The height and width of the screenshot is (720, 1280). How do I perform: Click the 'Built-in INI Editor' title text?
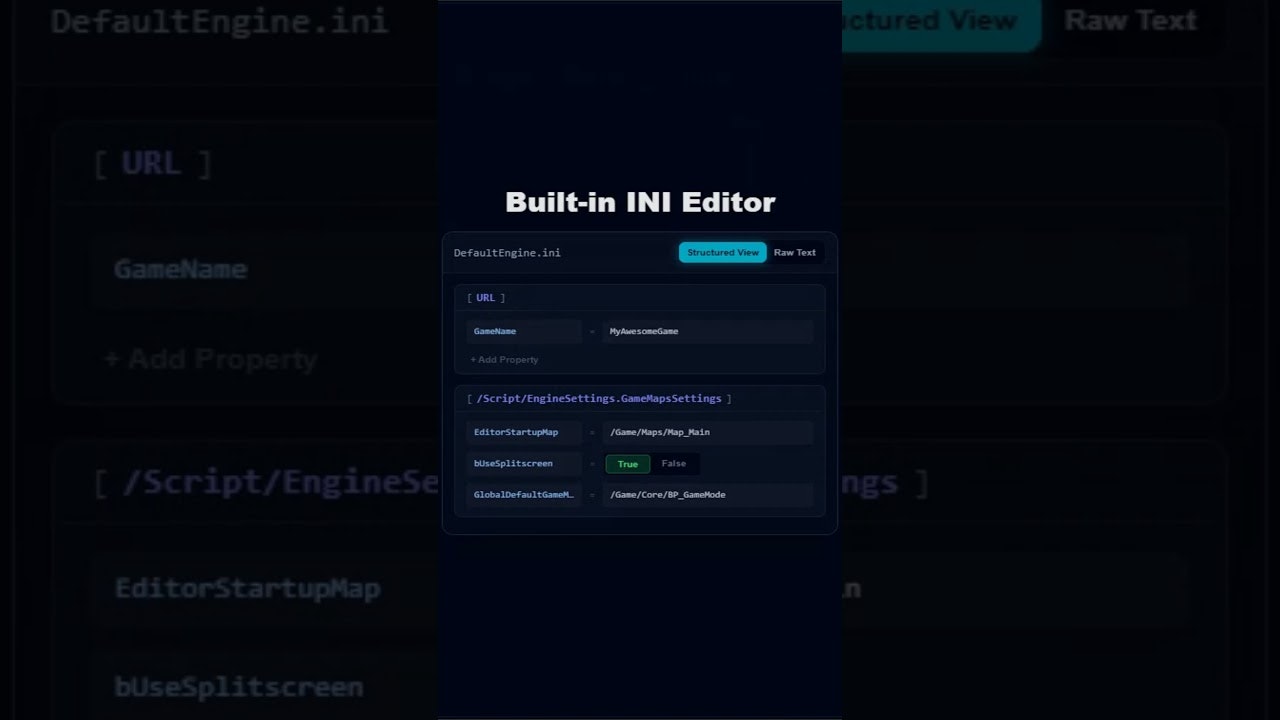point(640,202)
